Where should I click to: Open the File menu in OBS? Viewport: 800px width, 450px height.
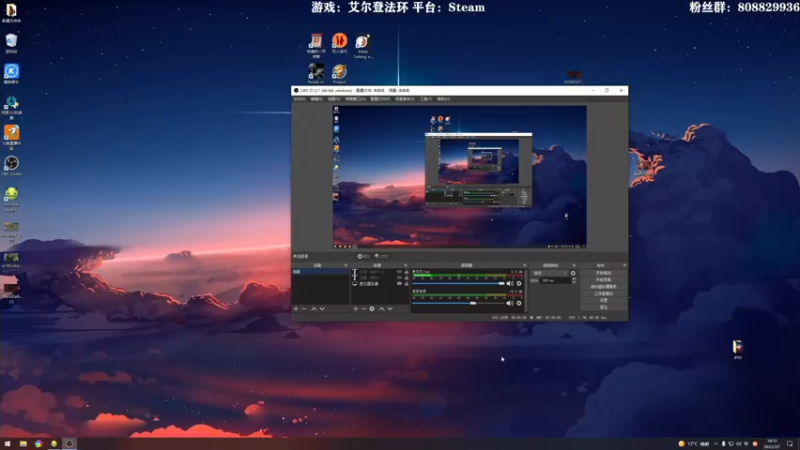[x=299, y=99]
